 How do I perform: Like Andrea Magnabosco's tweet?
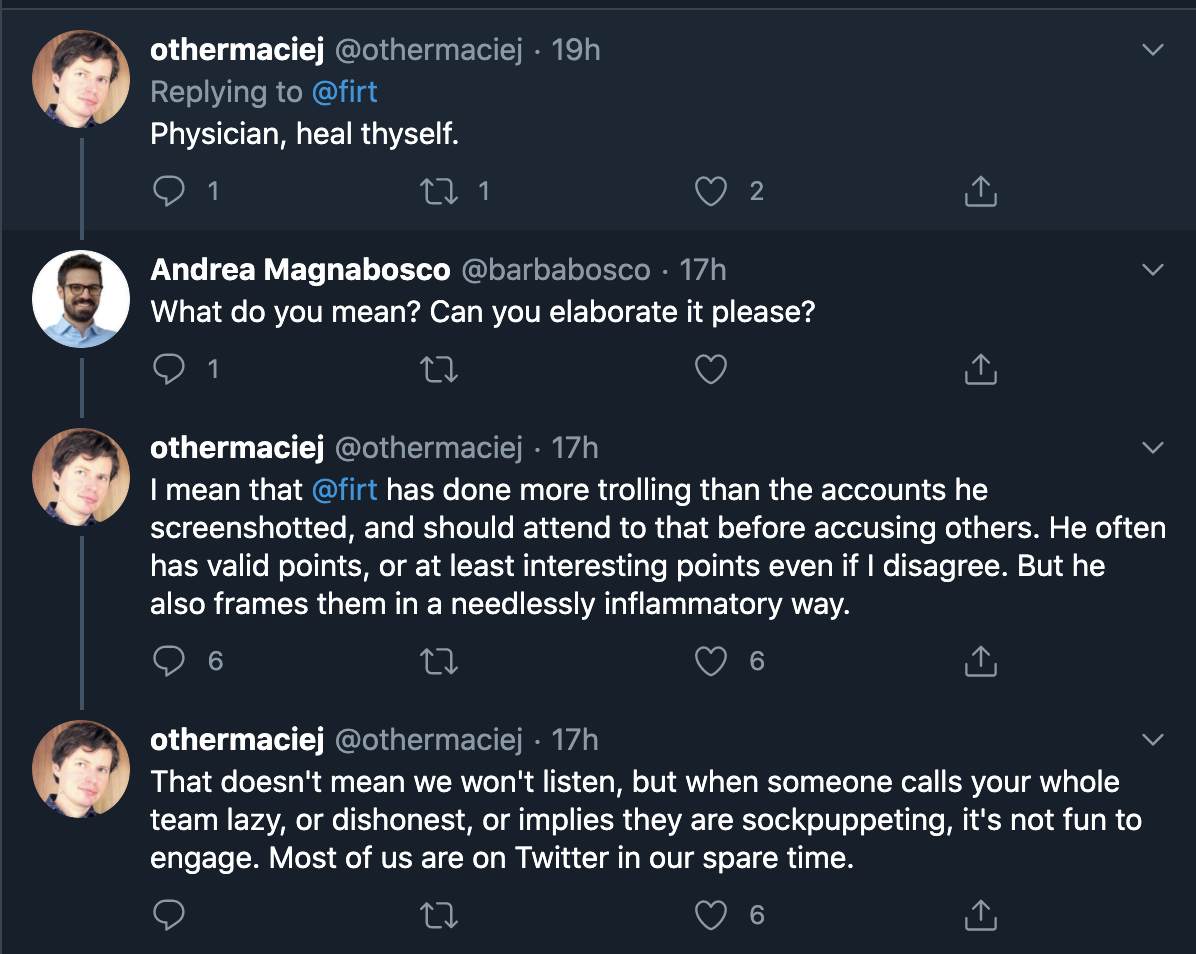(710, 370)
